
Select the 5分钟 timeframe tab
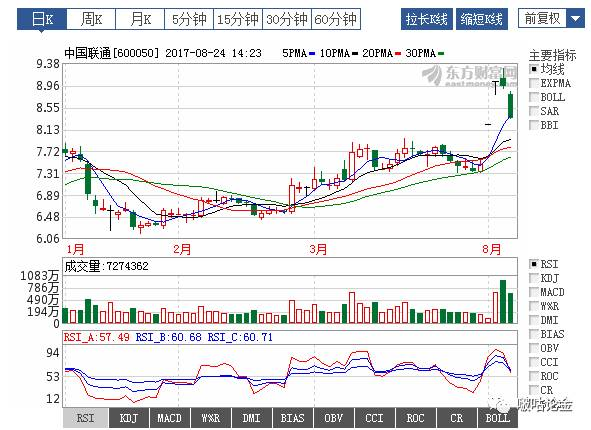[x=189, y=19]
